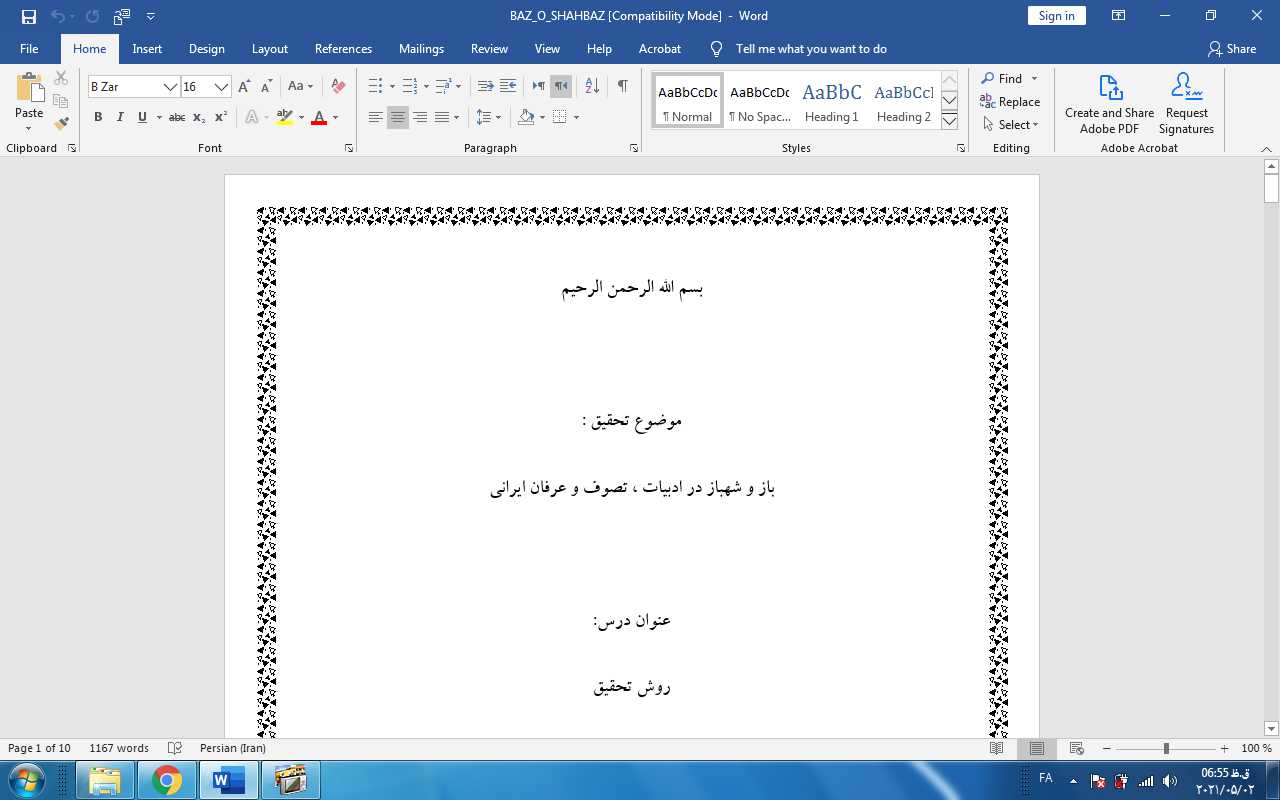Click the Clear All Formatting icon
Screen dimensions: 1280x800
click(x=338, y=87)
